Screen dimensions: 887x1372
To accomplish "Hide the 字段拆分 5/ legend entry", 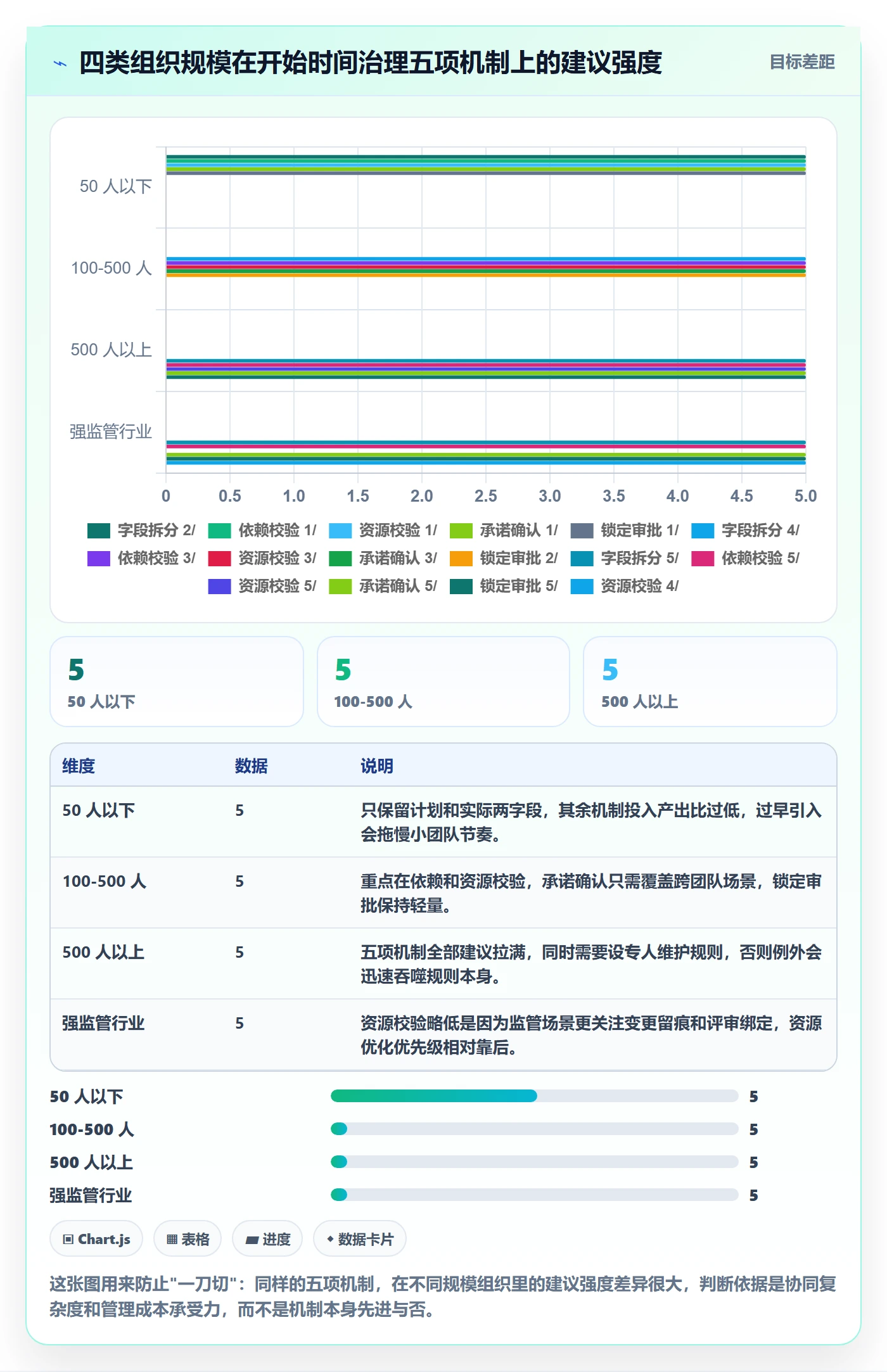I will (x=625, y=558).
